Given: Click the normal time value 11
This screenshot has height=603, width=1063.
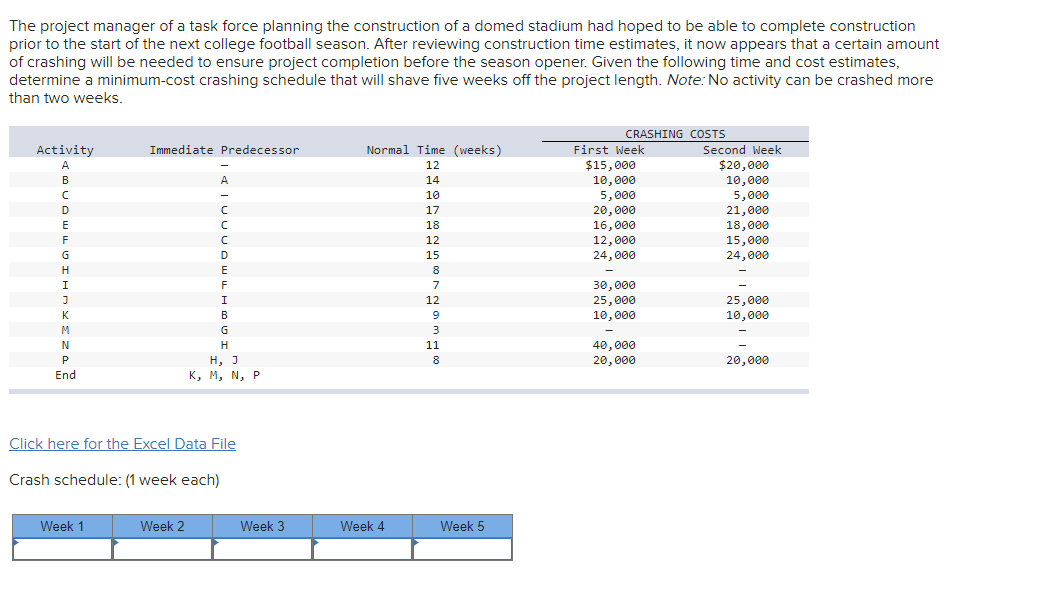Looking at the screenshot, I should tap(433, 345).
